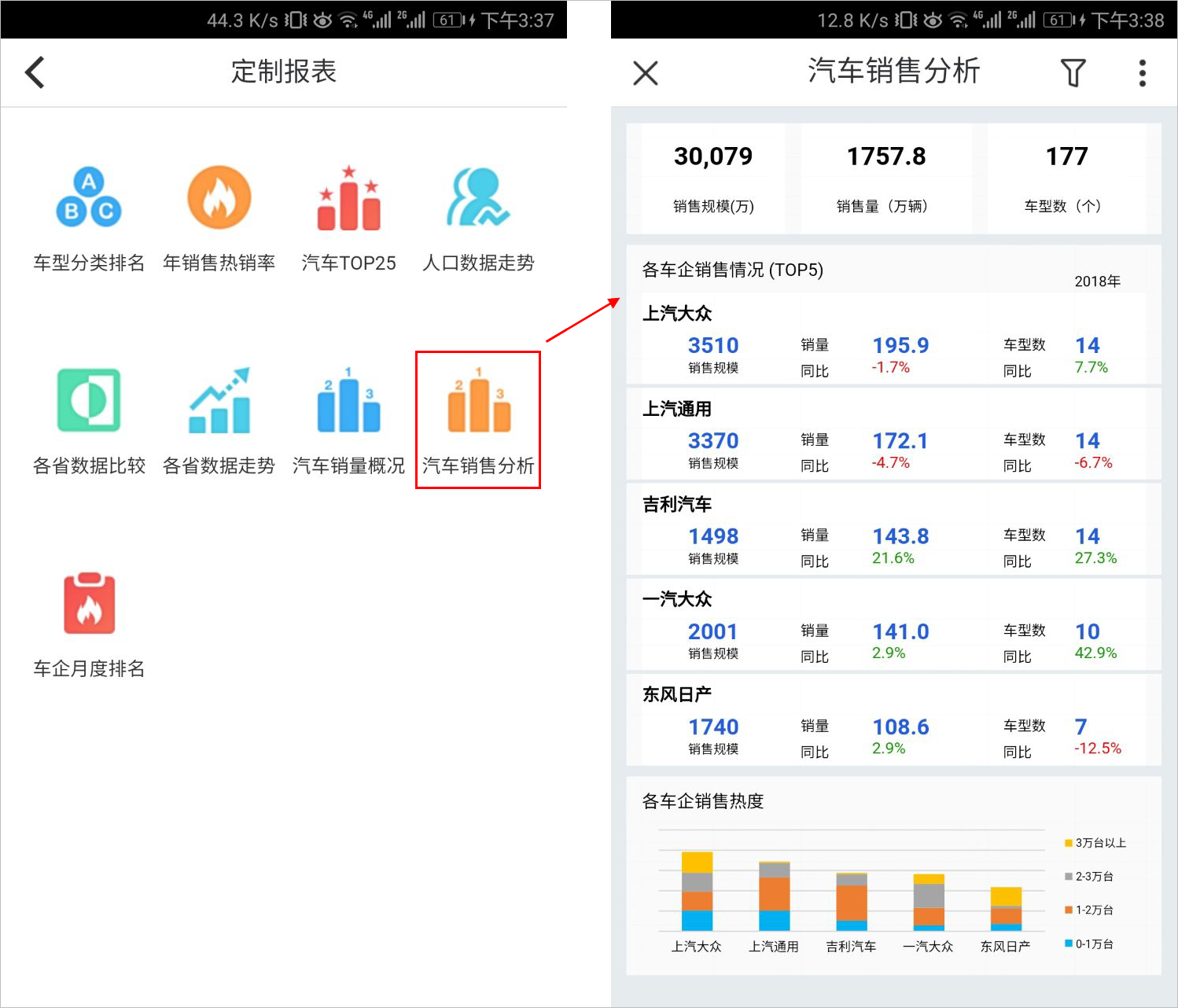The height and width of the screenshot is (1008, 1178).
Task: Click the 各车企销售热度 chart heading
Action: pyautogui.click(x=703, y=801)
